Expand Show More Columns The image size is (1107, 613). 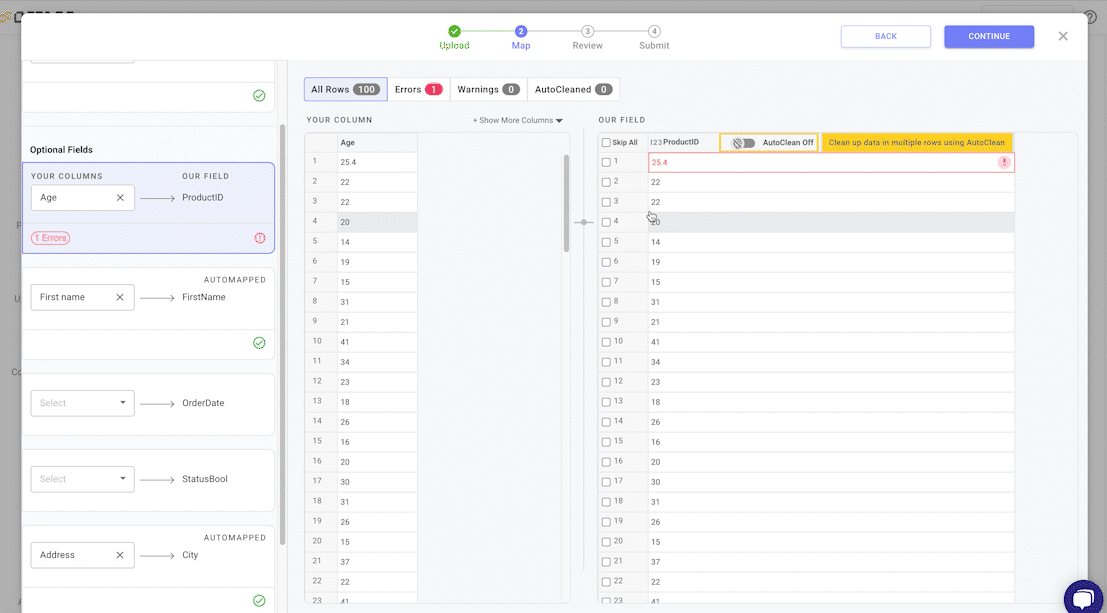(x=517, y=120)
